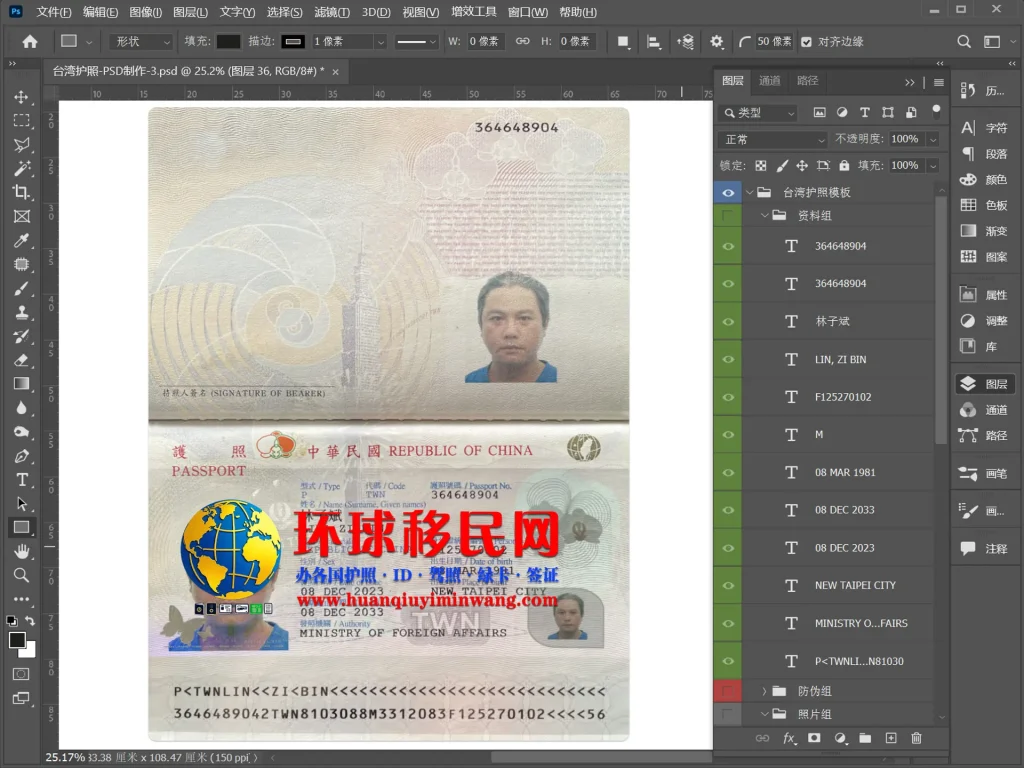Hide the NEW TAIPEI CITY layer
This screenshot has height=768, width=1024.
pos(728,586)
